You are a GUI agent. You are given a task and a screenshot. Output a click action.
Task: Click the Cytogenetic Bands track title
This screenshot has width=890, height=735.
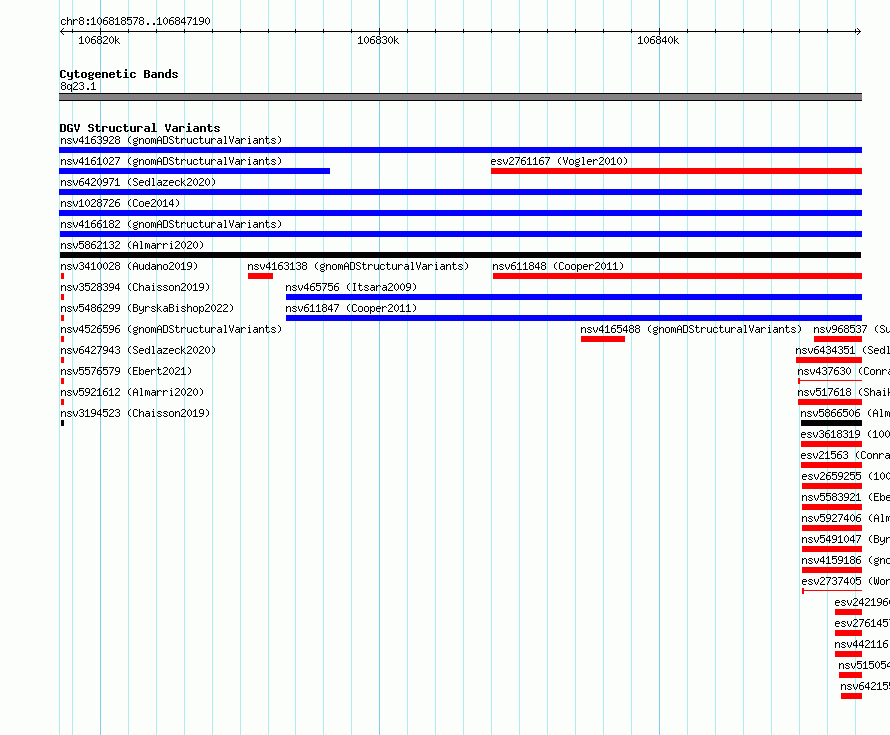click(119, 74)
